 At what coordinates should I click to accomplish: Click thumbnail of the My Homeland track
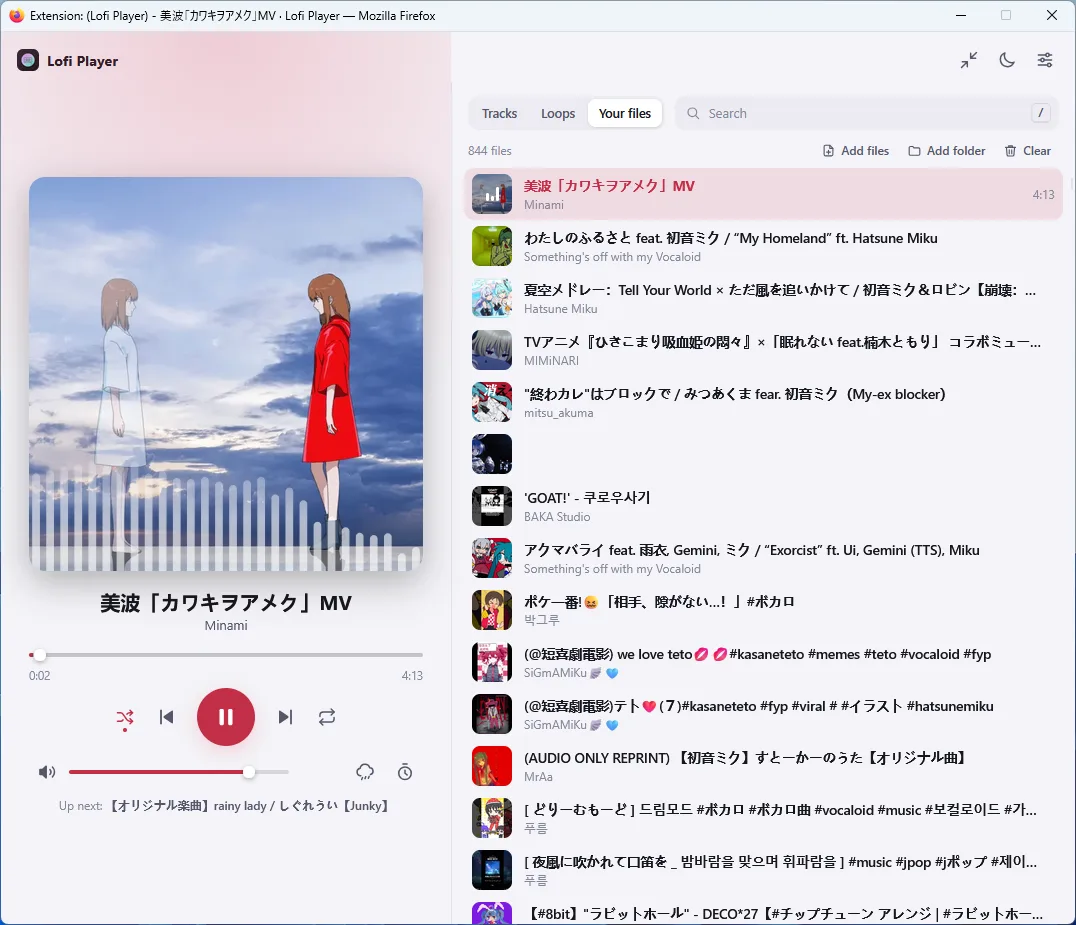pyautogui.click(x=492, y=246)
